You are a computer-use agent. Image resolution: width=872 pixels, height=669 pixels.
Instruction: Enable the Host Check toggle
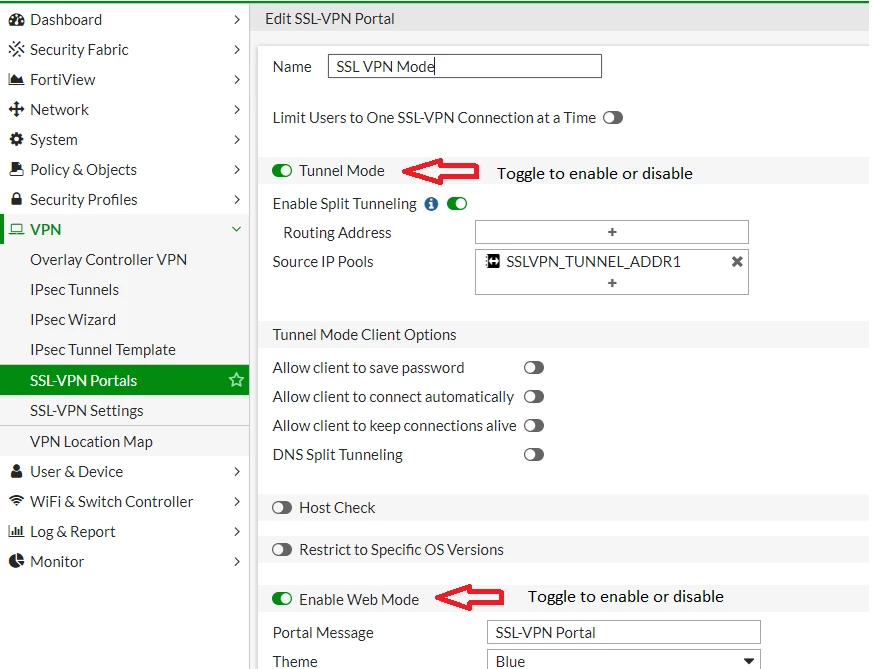click(282, 508)
